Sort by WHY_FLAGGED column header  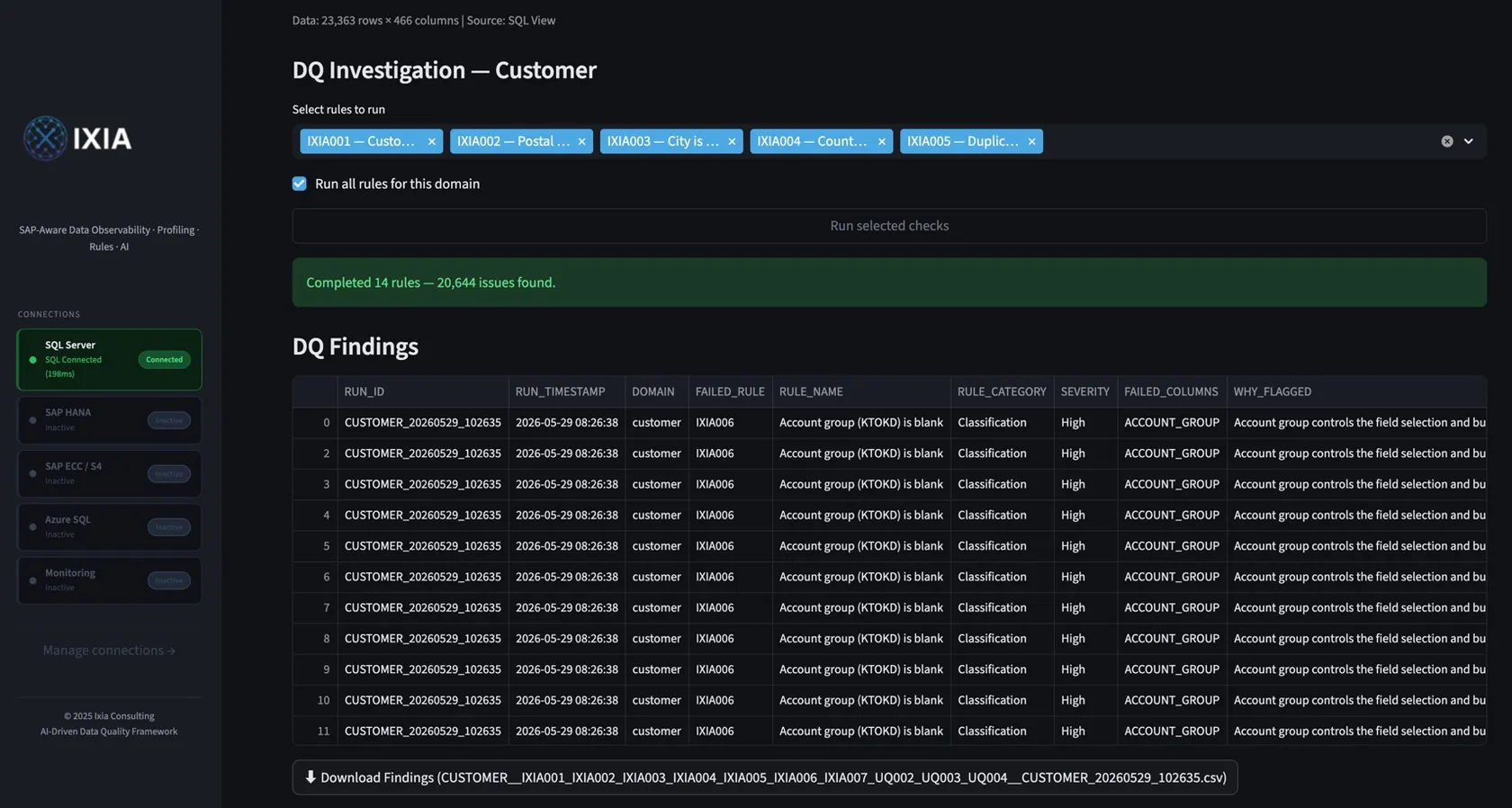coord(1356,391)
